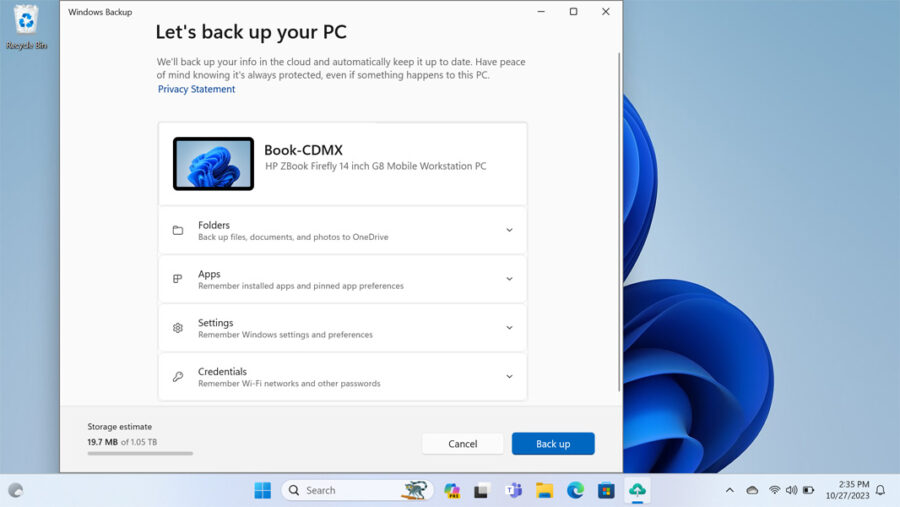Click the Back up button
Screen dimensions: 900x507
click(x=553, y=443)
